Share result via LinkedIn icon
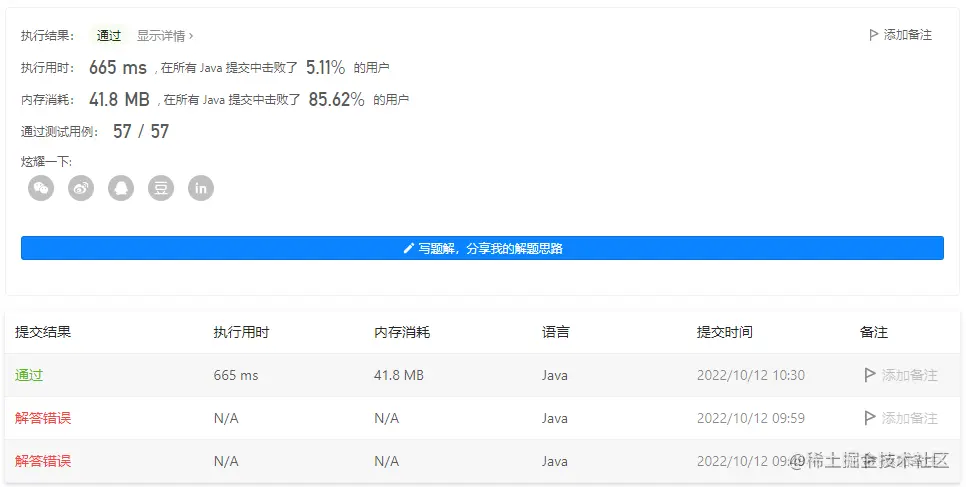 pos(201,188)
